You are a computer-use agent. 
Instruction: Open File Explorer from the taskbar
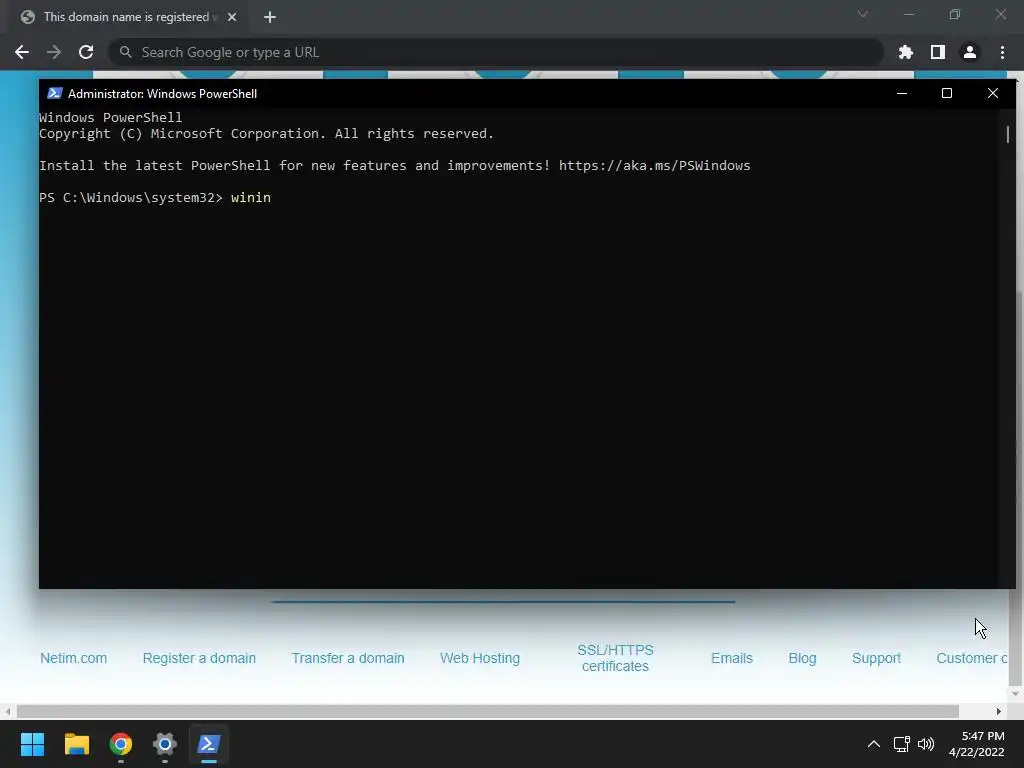click(76, 744)
